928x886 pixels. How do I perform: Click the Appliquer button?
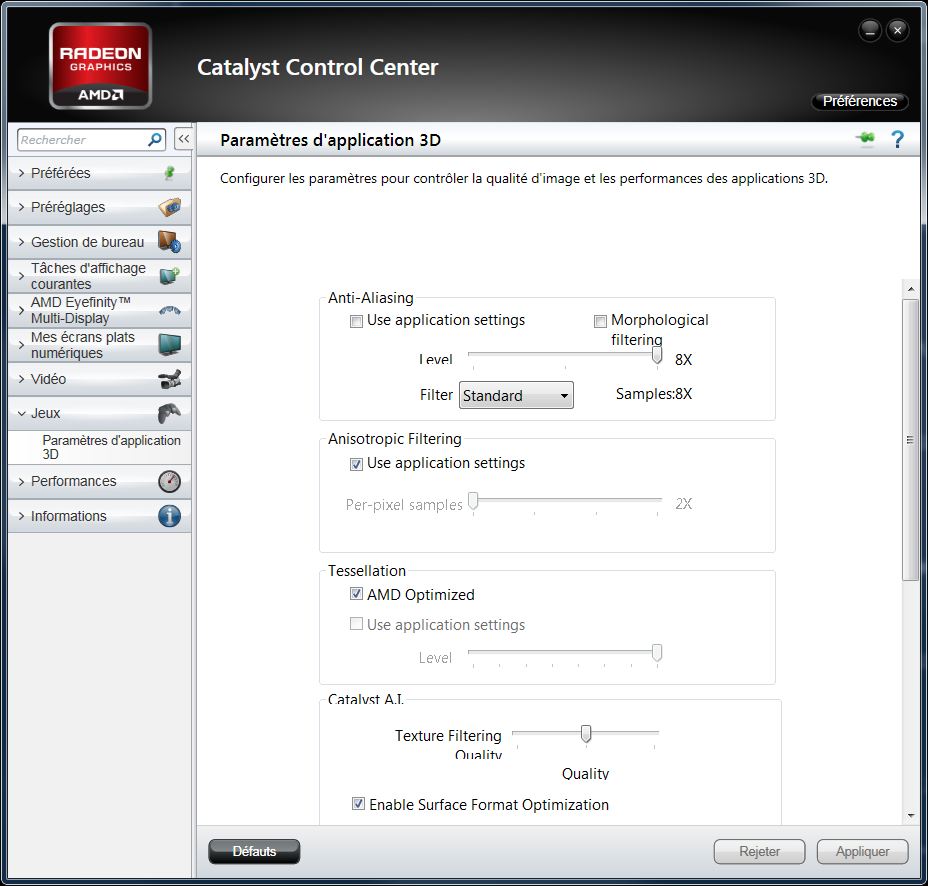862,851
